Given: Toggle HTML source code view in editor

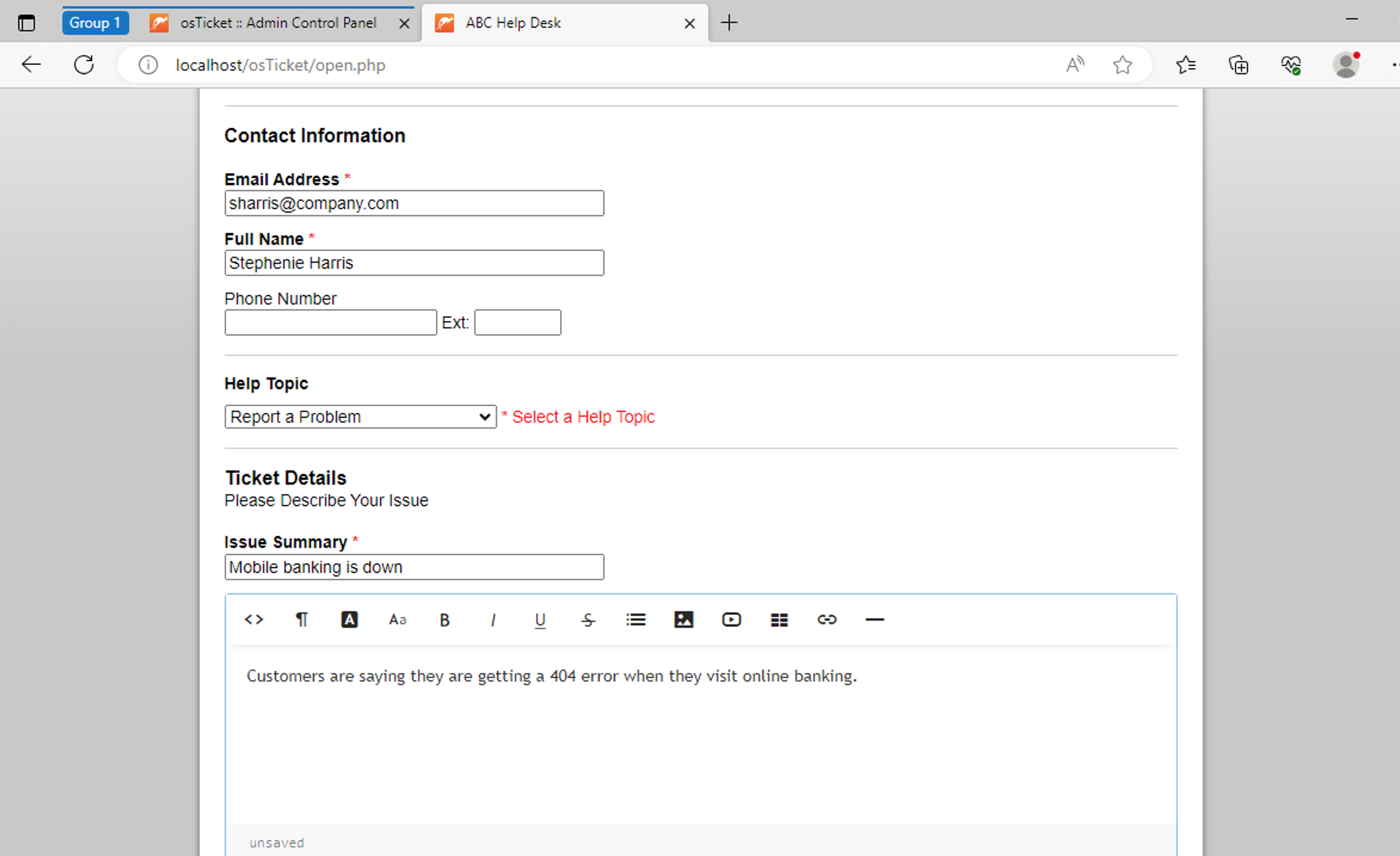Looking at the screenshot, I should point(254,620).
